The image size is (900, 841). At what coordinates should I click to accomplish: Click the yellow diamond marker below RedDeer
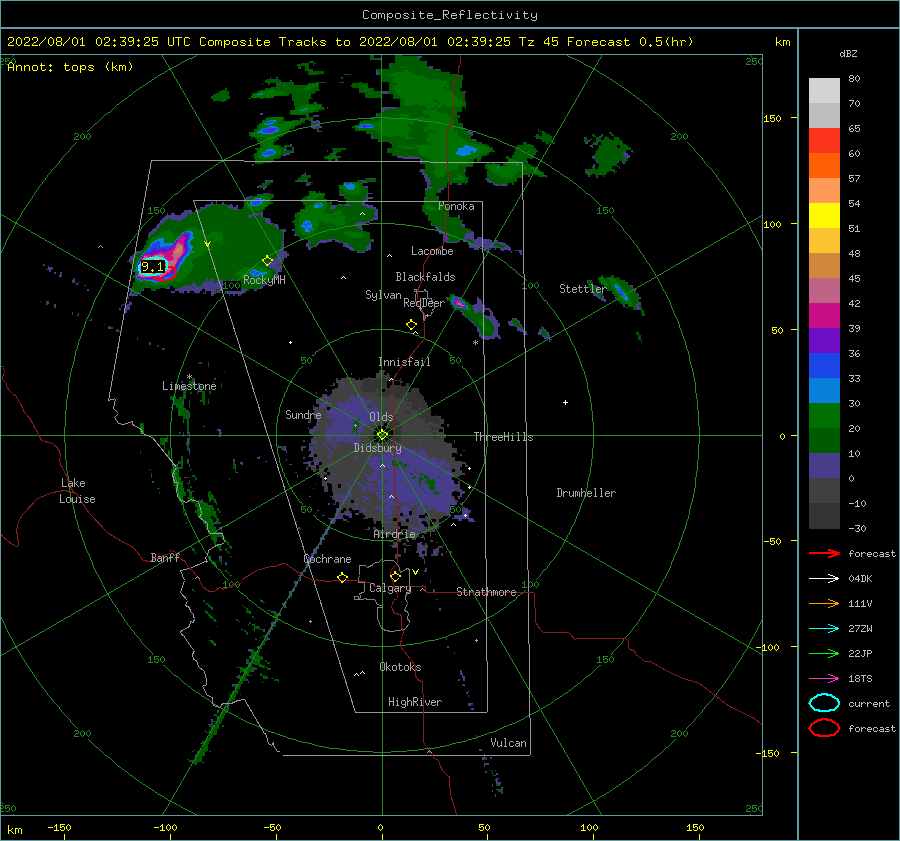412,324
